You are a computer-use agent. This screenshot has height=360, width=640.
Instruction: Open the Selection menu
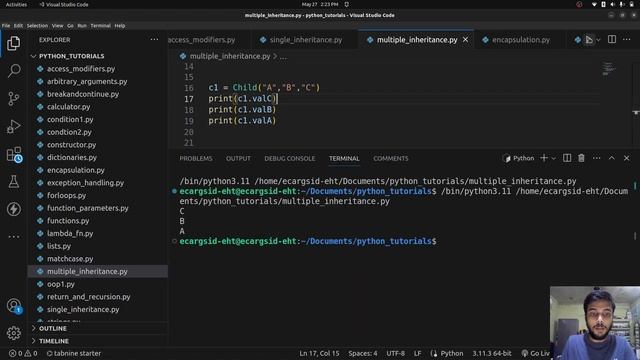[37, 25]
